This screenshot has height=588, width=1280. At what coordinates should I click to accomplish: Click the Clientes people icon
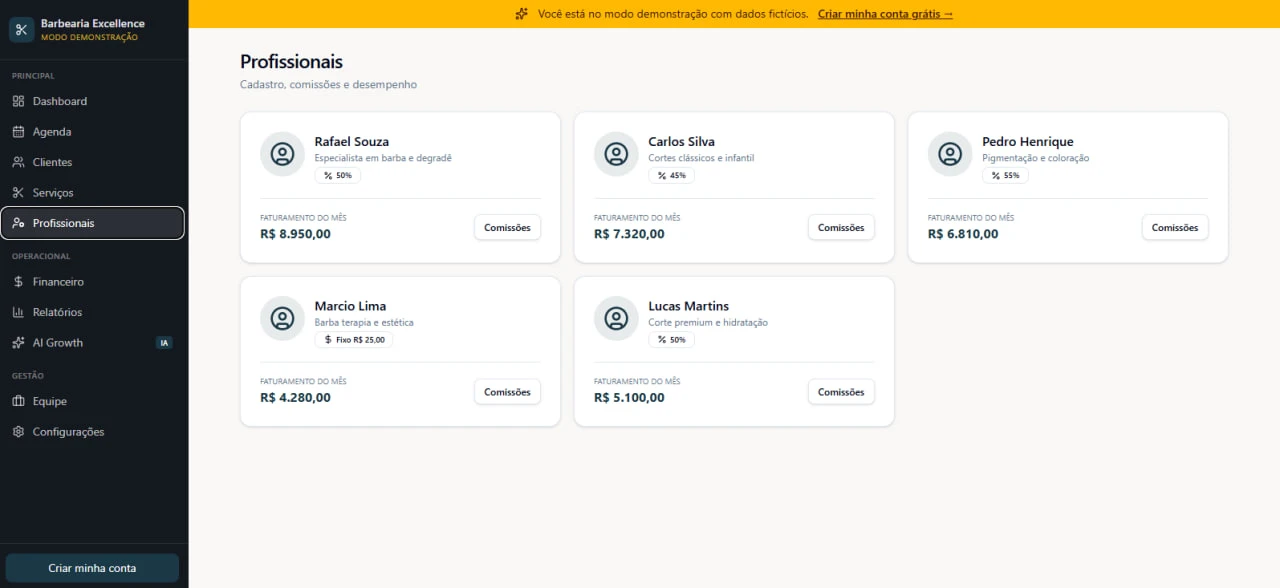coord(18,162)
